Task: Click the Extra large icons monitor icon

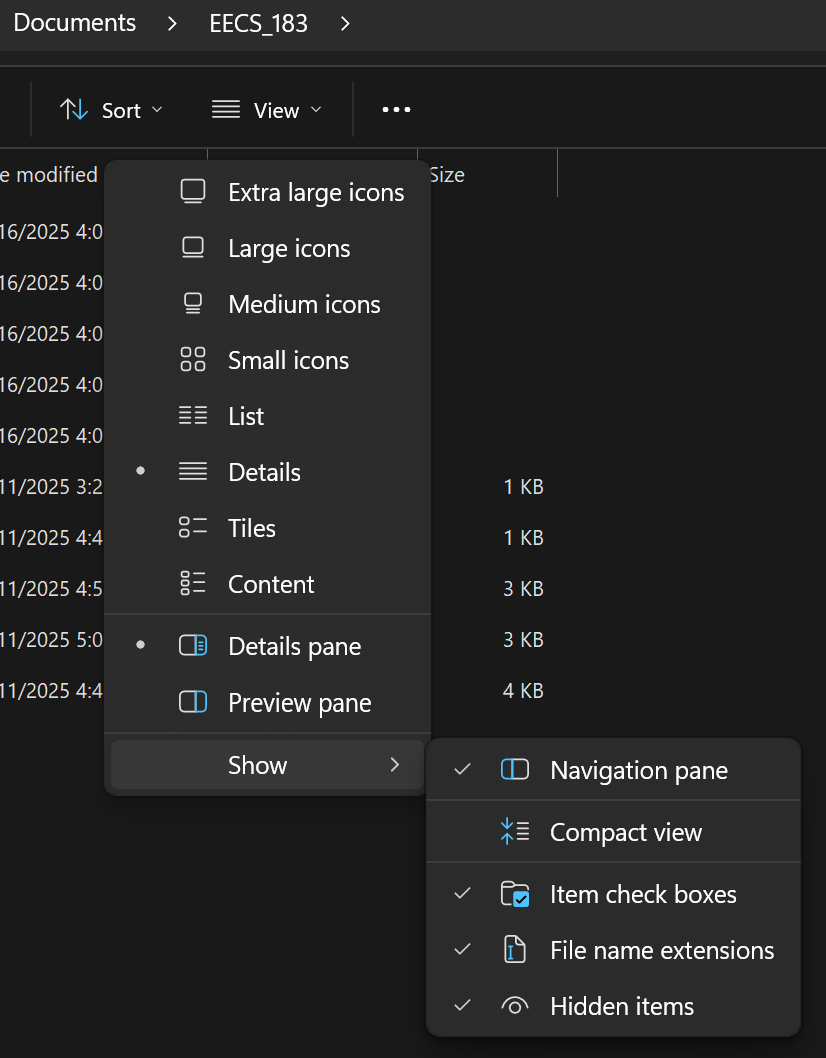Action: click(x=193, y=192)
